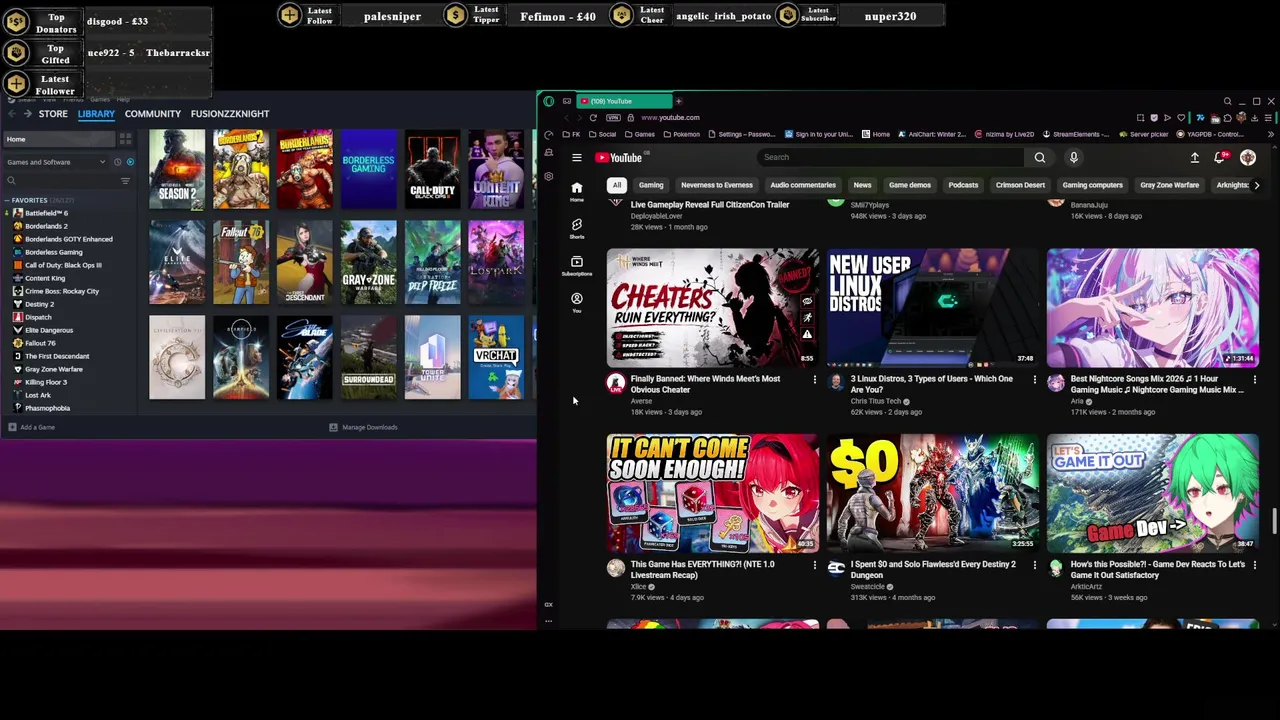Open Shorts in YouTube sidebar
1280x720 pixels.
point(577,228)
